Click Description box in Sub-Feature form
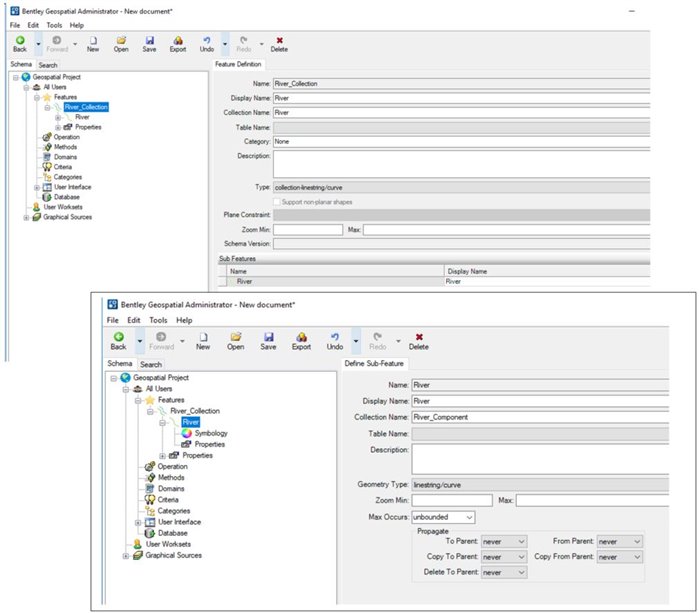 [x=540, y=459]
